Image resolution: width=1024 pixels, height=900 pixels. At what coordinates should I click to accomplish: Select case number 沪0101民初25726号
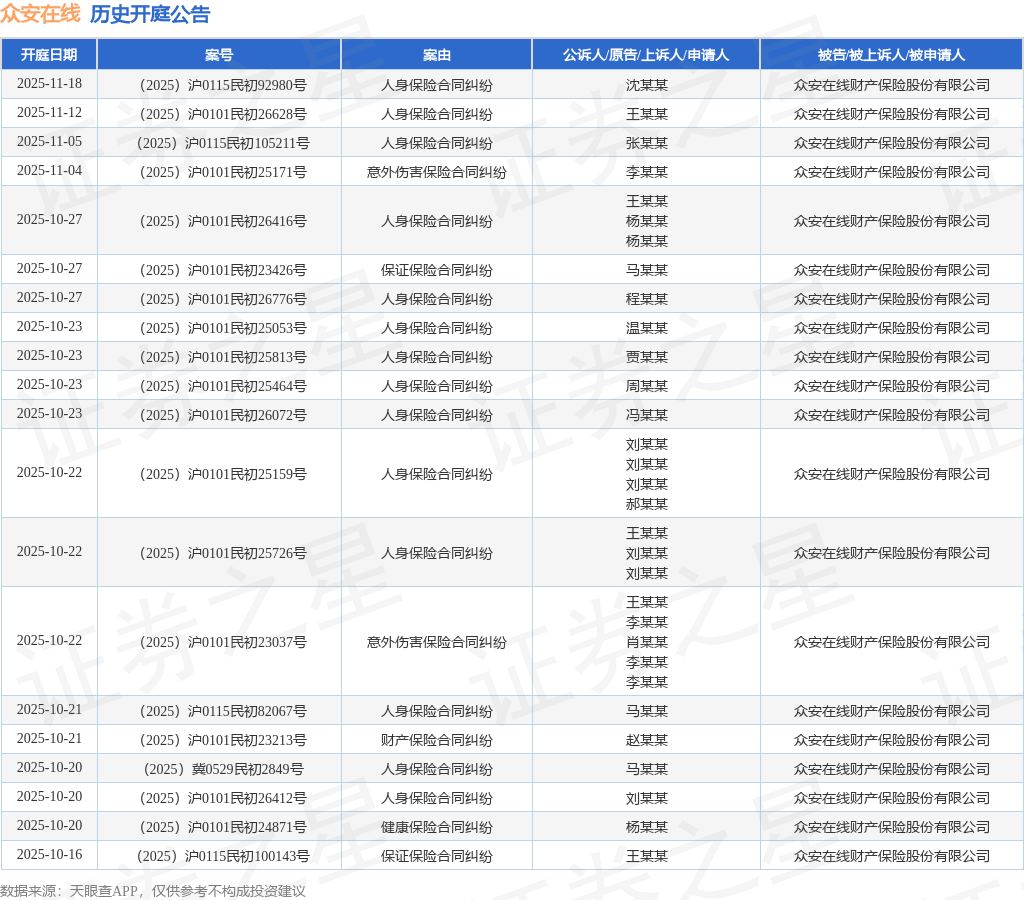click(x=223, y=553)
